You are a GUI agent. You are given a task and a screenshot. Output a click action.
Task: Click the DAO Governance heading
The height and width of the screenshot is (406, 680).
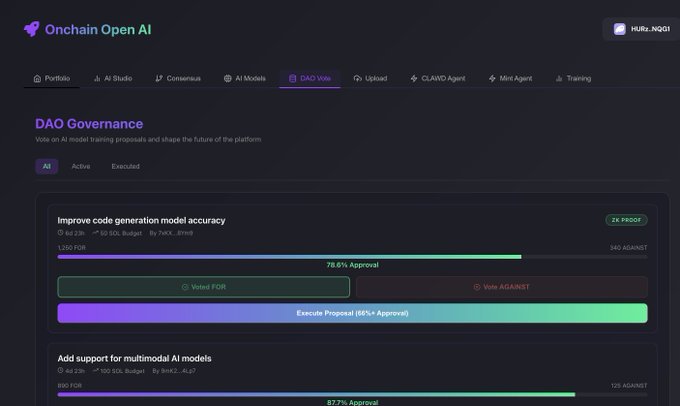coord(89,124)
